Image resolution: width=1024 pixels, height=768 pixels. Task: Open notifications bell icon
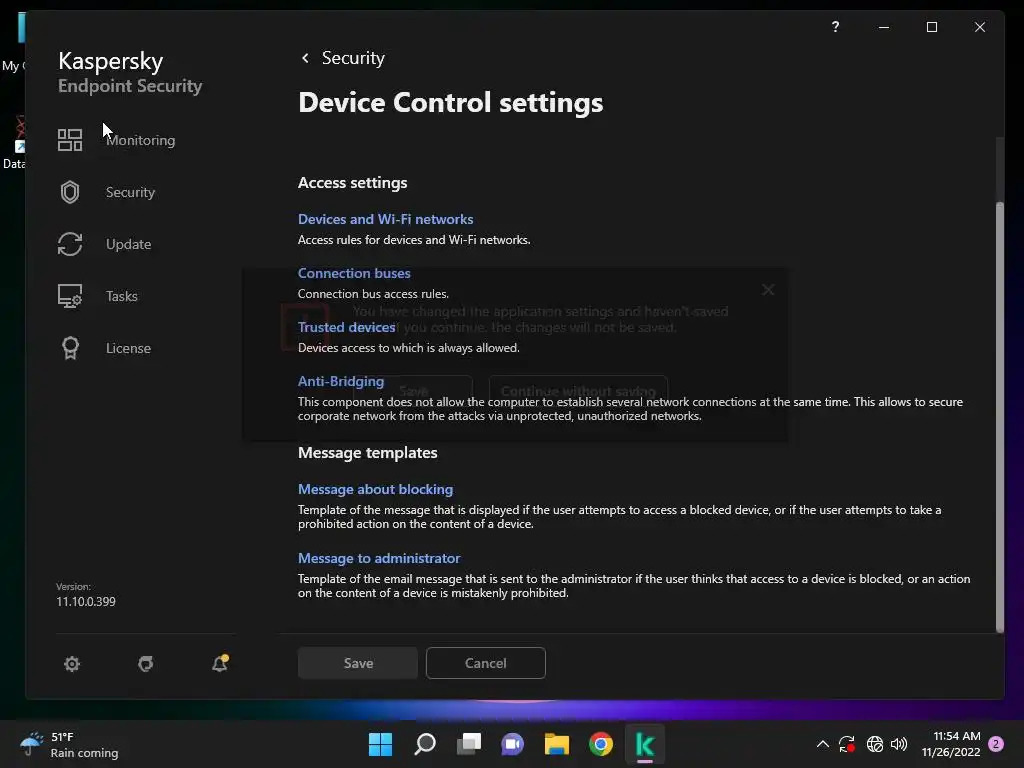click(x=220, y=664)
